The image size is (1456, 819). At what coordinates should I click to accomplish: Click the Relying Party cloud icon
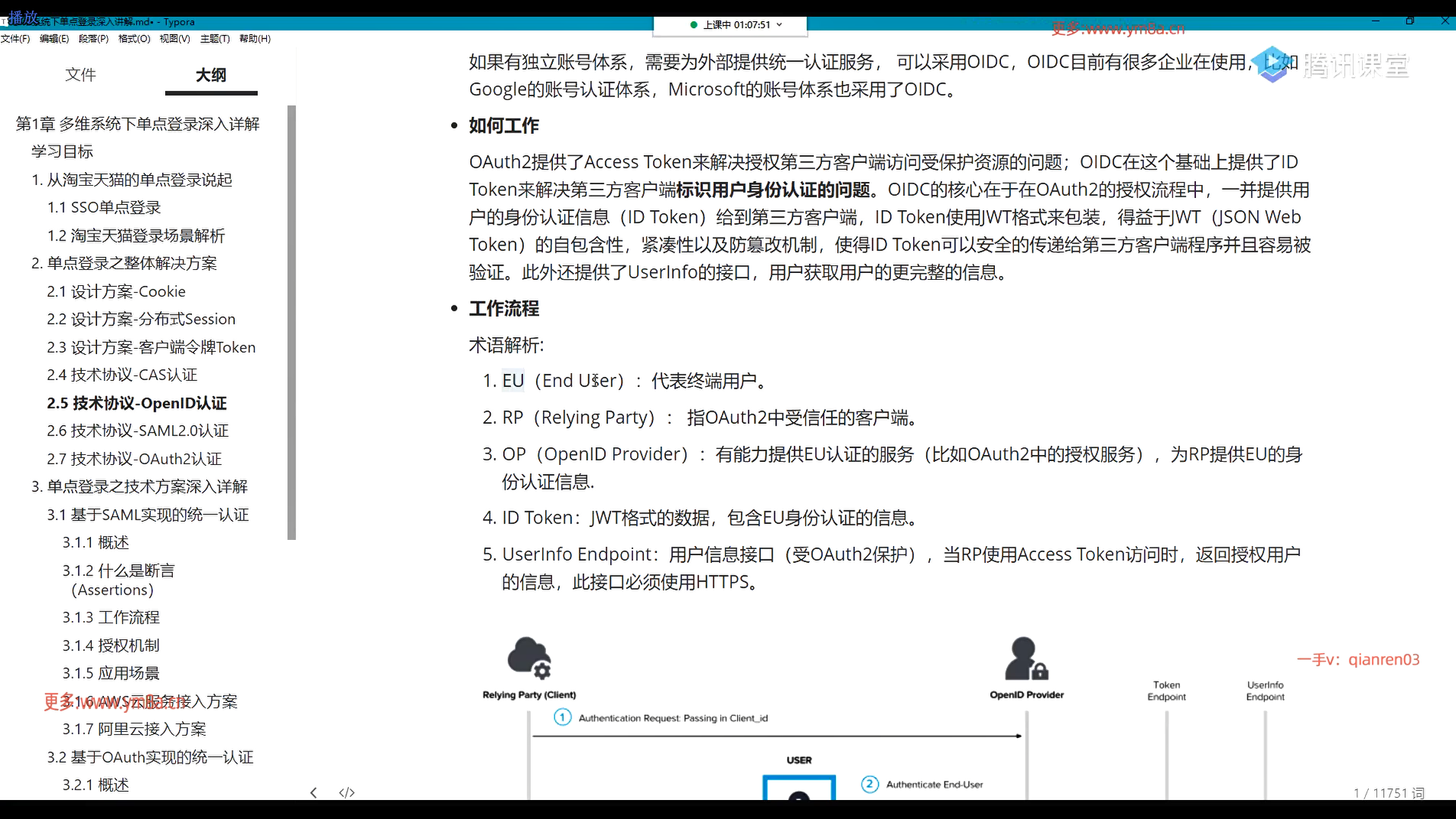(x=529, y=657)
